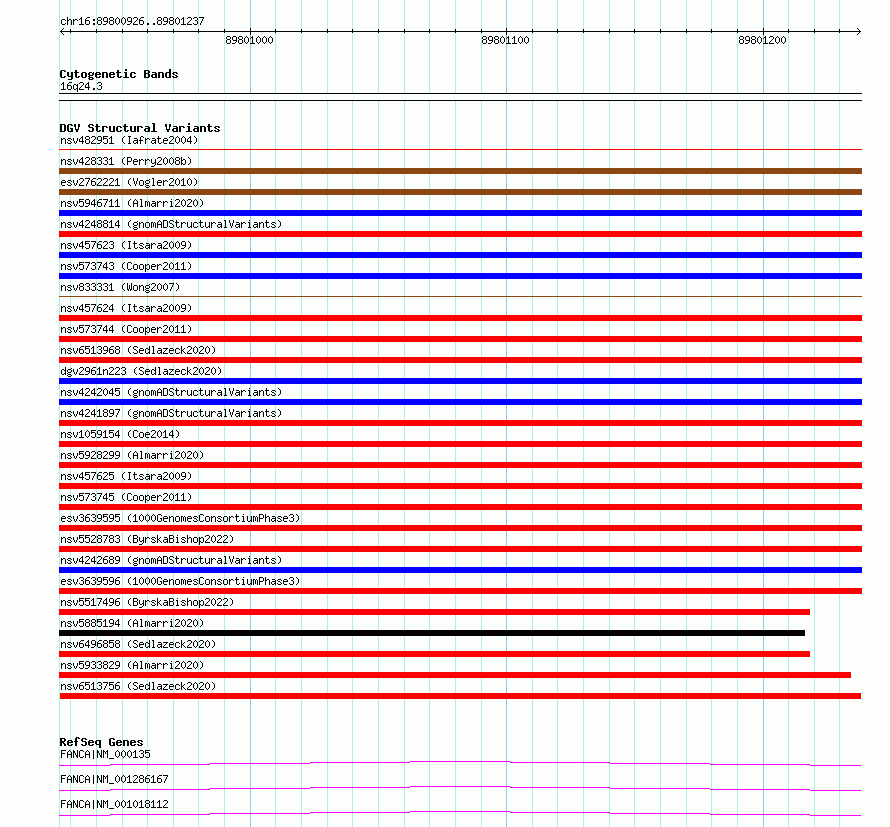Select variant esv3639595 1000Genomes label

click(180, 518)
